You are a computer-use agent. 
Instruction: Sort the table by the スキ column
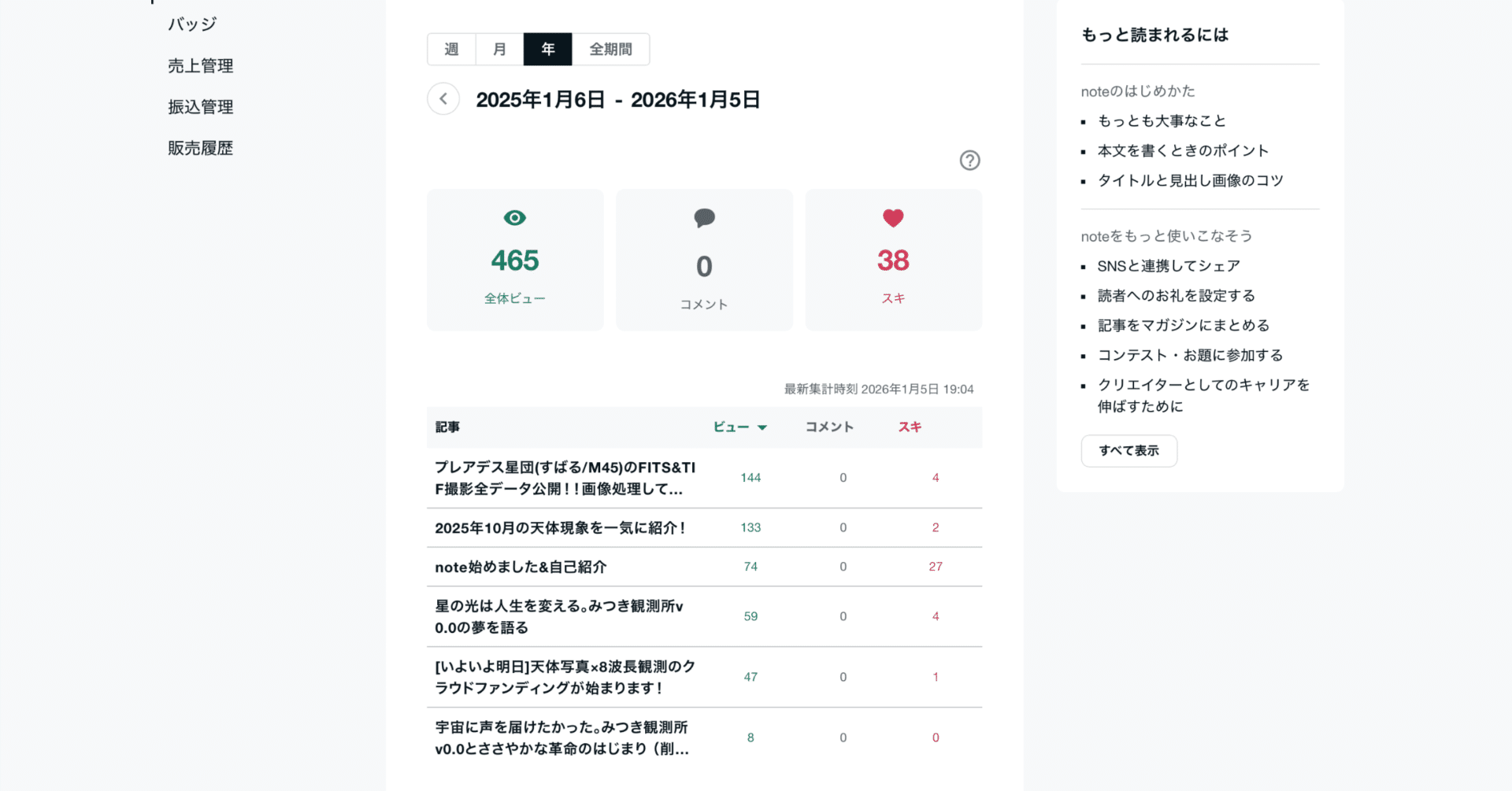(x=909, y=427)
